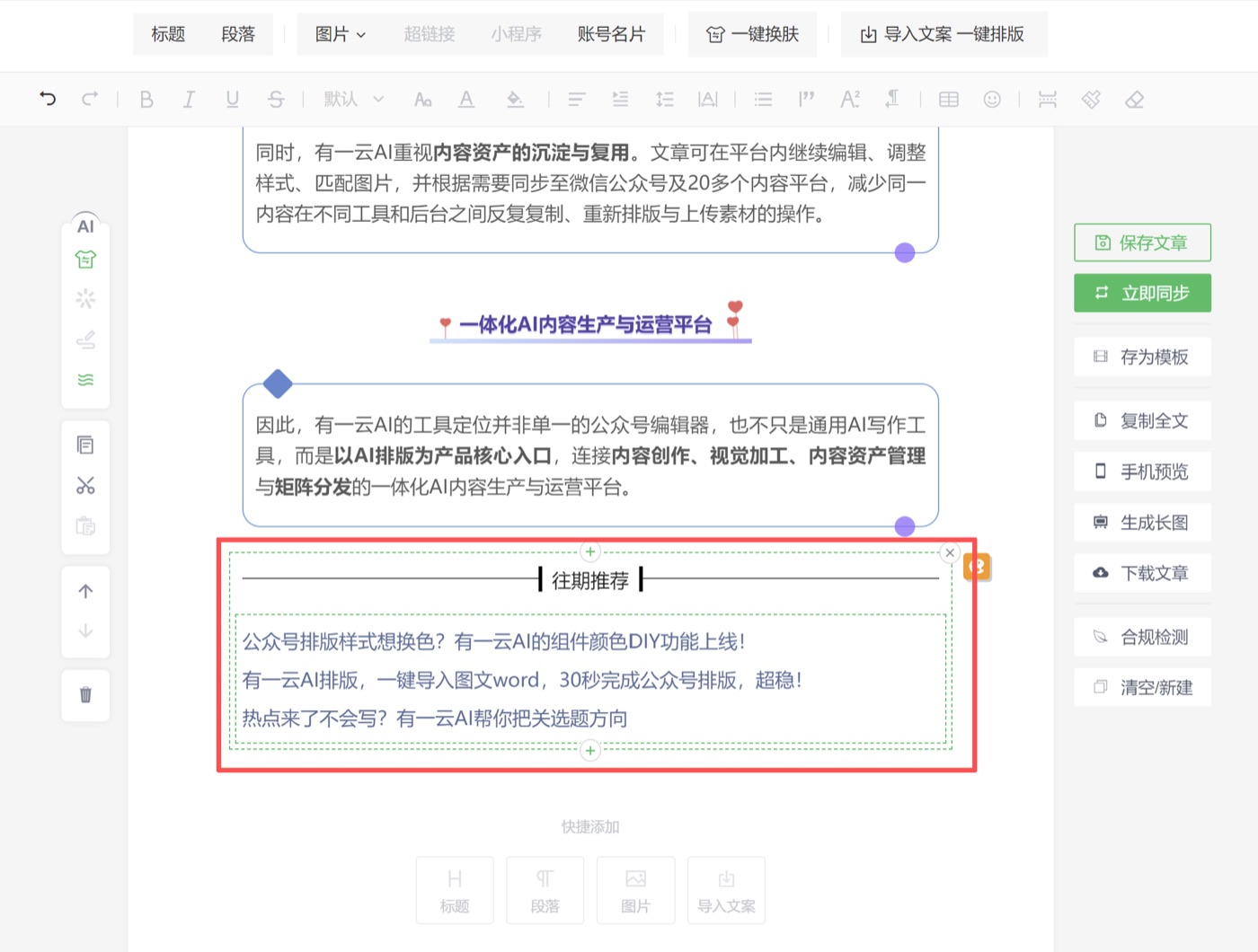The height and width of the screenshot is (952, 1258).
Task: Click the green shirt skin icon
Action: [x=85, y=260]
